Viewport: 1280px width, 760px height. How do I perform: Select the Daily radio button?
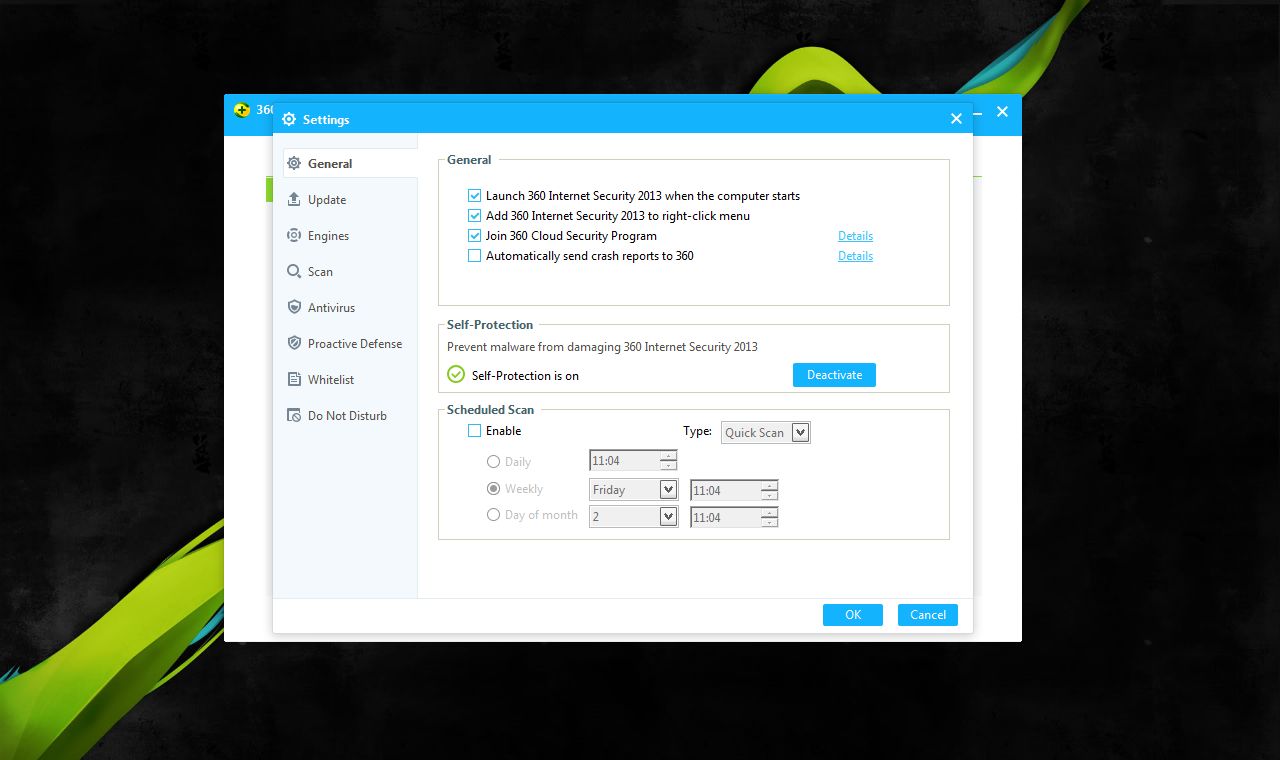coord(493,462)
